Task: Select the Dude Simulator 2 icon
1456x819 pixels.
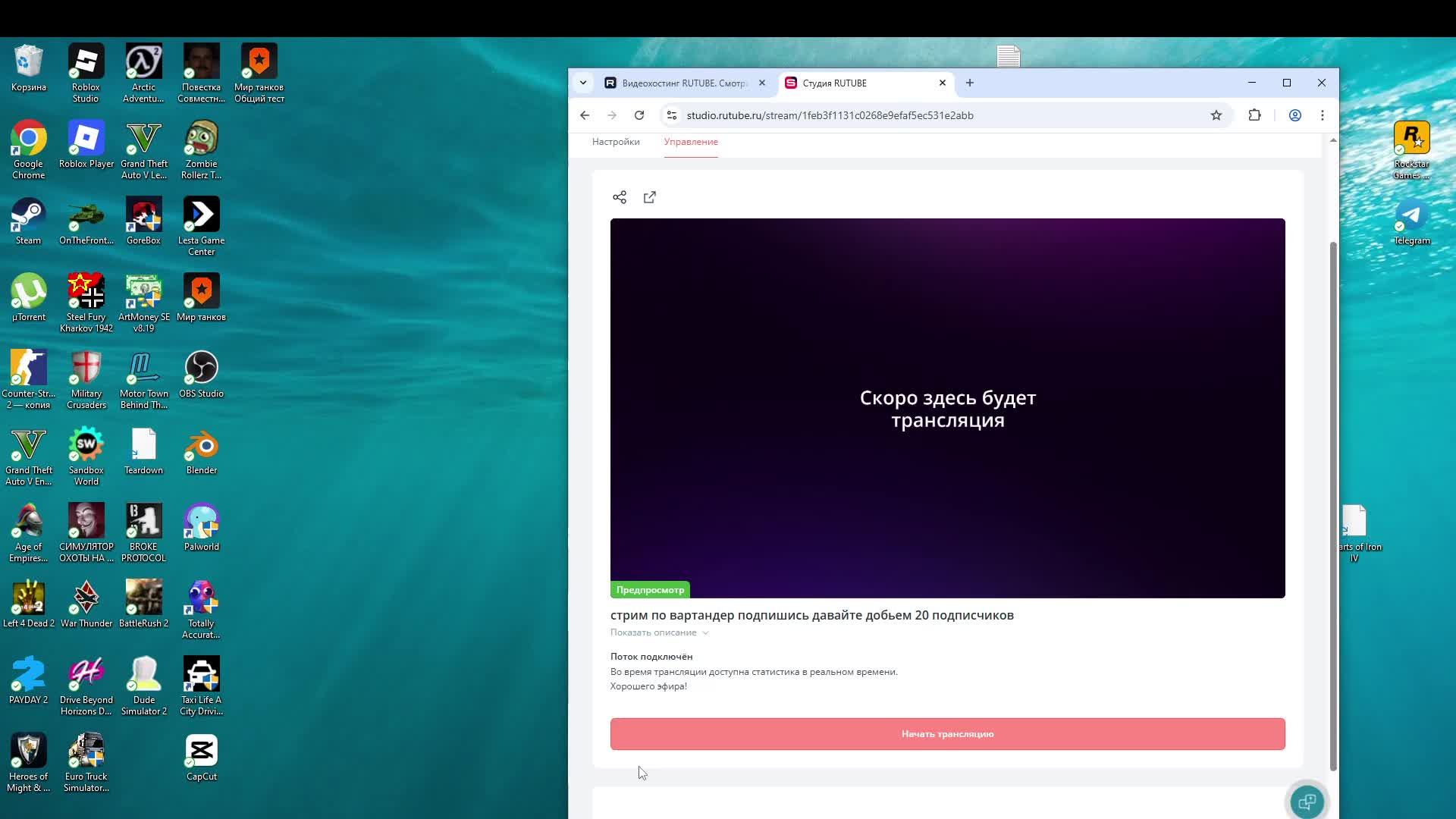Action: coord(143,686)
